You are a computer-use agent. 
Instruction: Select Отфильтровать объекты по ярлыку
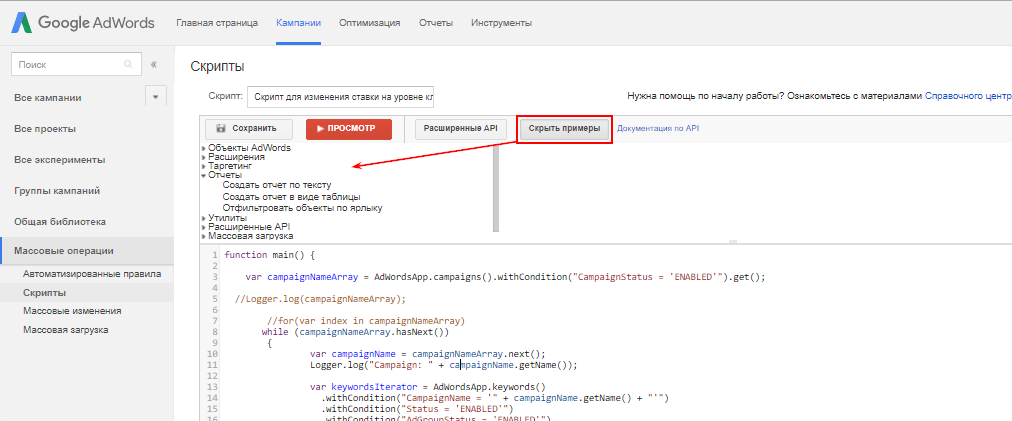303,208
